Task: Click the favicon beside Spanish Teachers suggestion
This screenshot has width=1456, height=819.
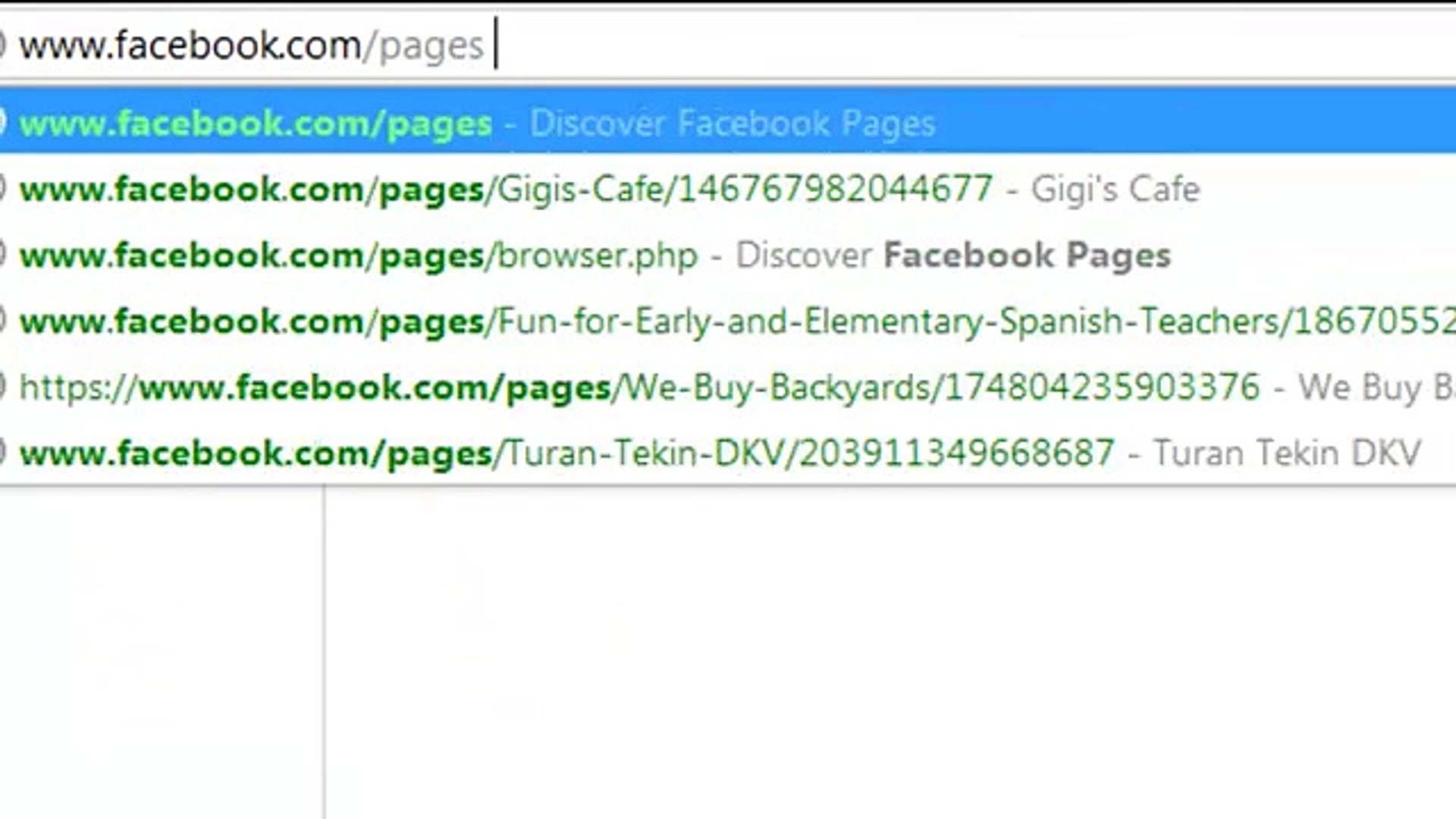Action: [x=4, y=321]
